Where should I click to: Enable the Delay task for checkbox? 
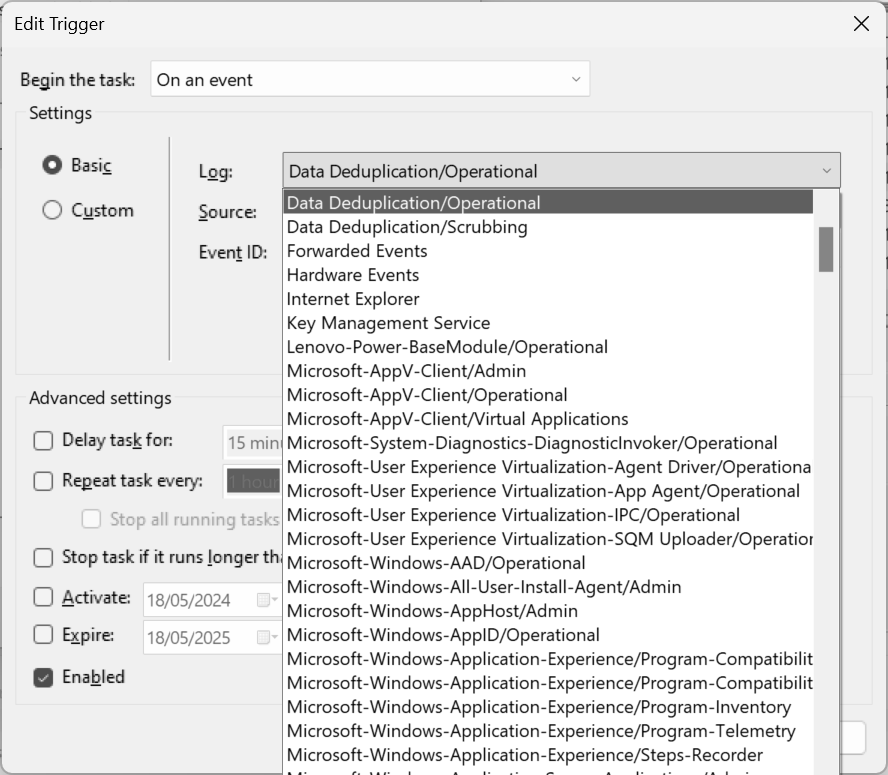[x=43, y=441]
